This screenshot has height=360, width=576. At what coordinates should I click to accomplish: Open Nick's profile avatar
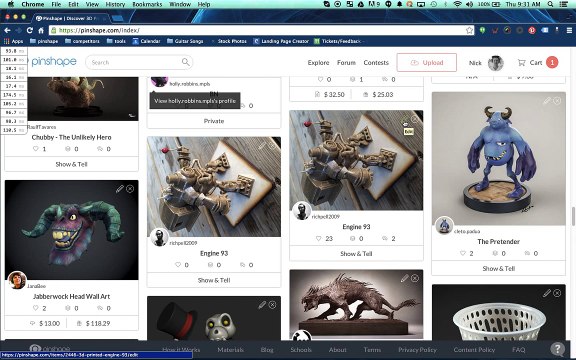[x=495, y=63]
